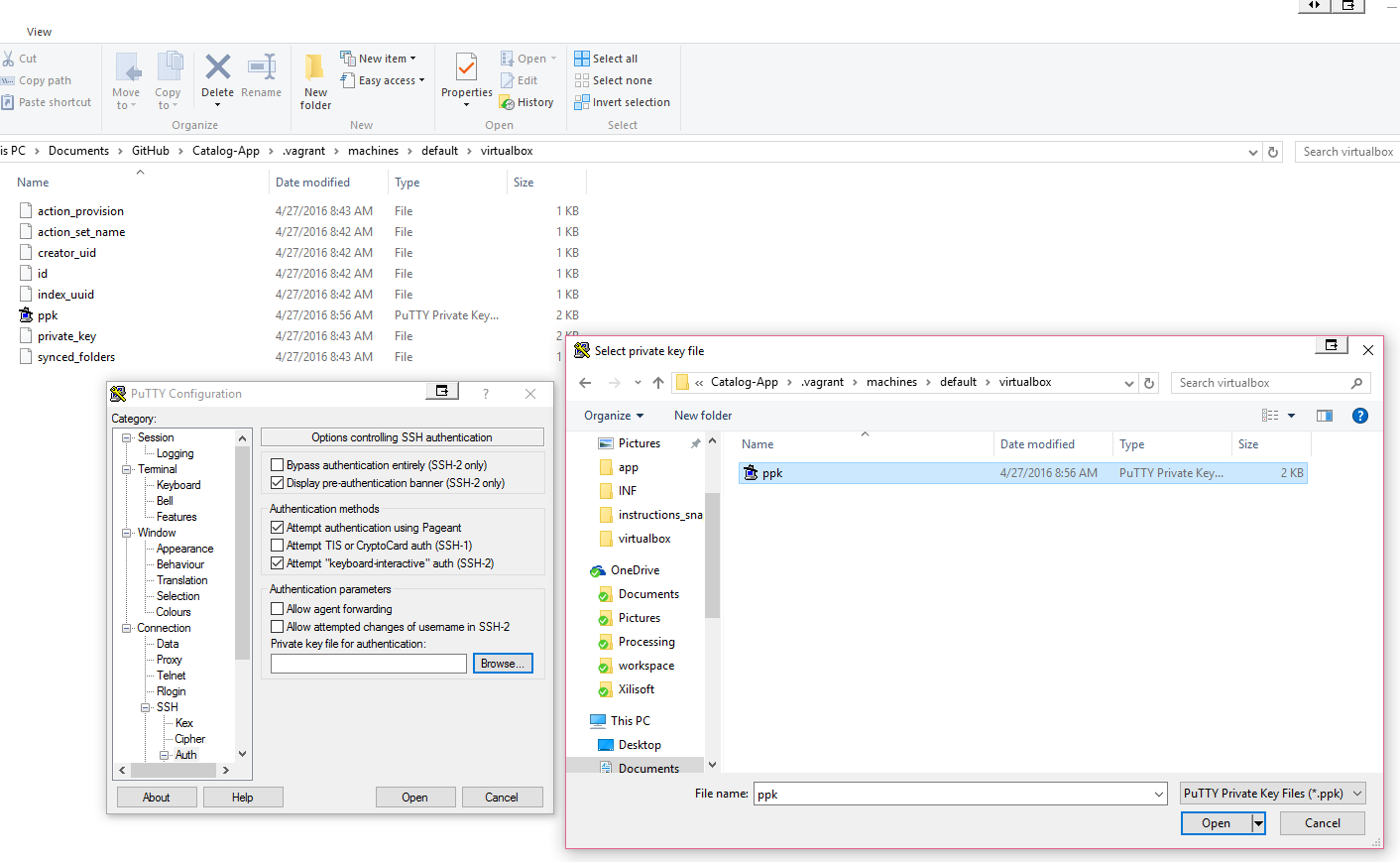Refresh the file dialog folder view
1400x862 pixels.
coord(1149,383)
